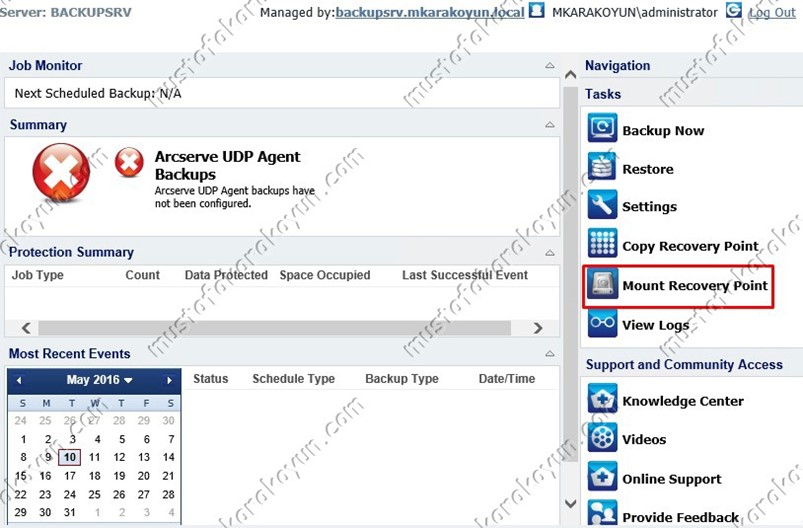This screenshot has width=803, height=528.
Task: Open Provide Feedback link
Action: click(x=681, y=517)
